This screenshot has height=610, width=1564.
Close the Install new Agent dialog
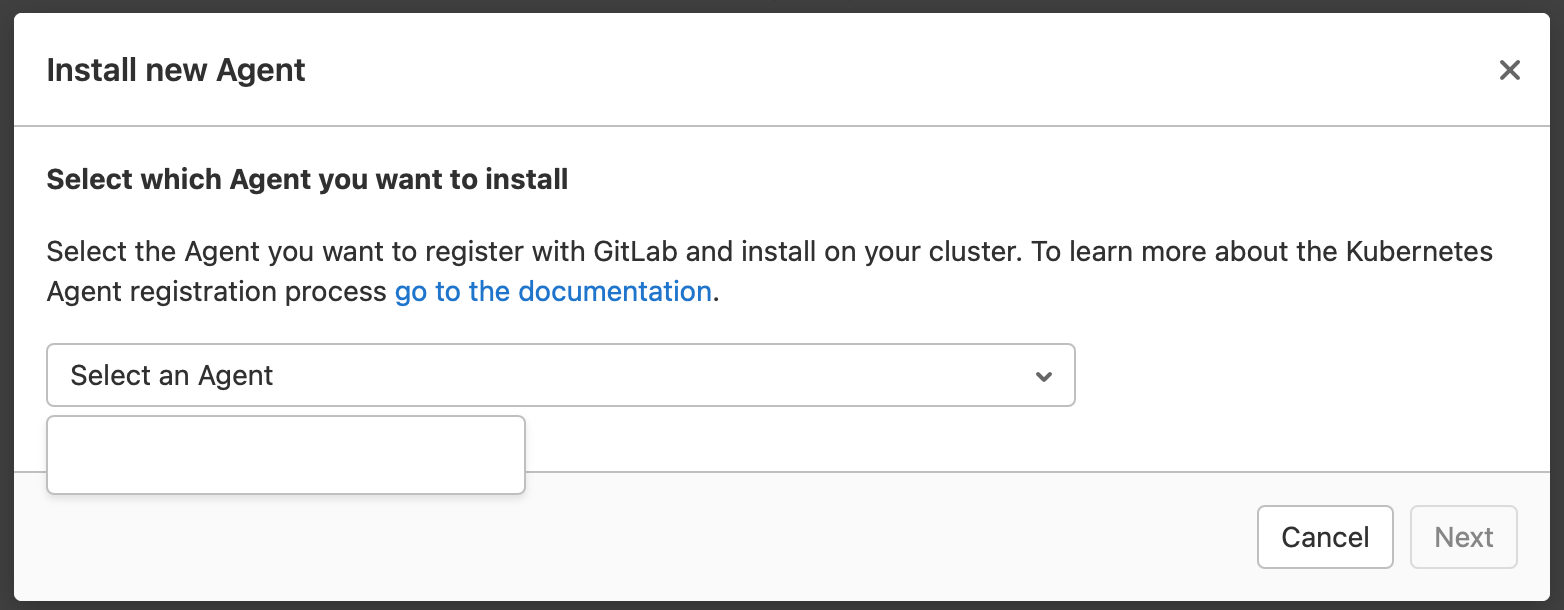click(1509, 70)
